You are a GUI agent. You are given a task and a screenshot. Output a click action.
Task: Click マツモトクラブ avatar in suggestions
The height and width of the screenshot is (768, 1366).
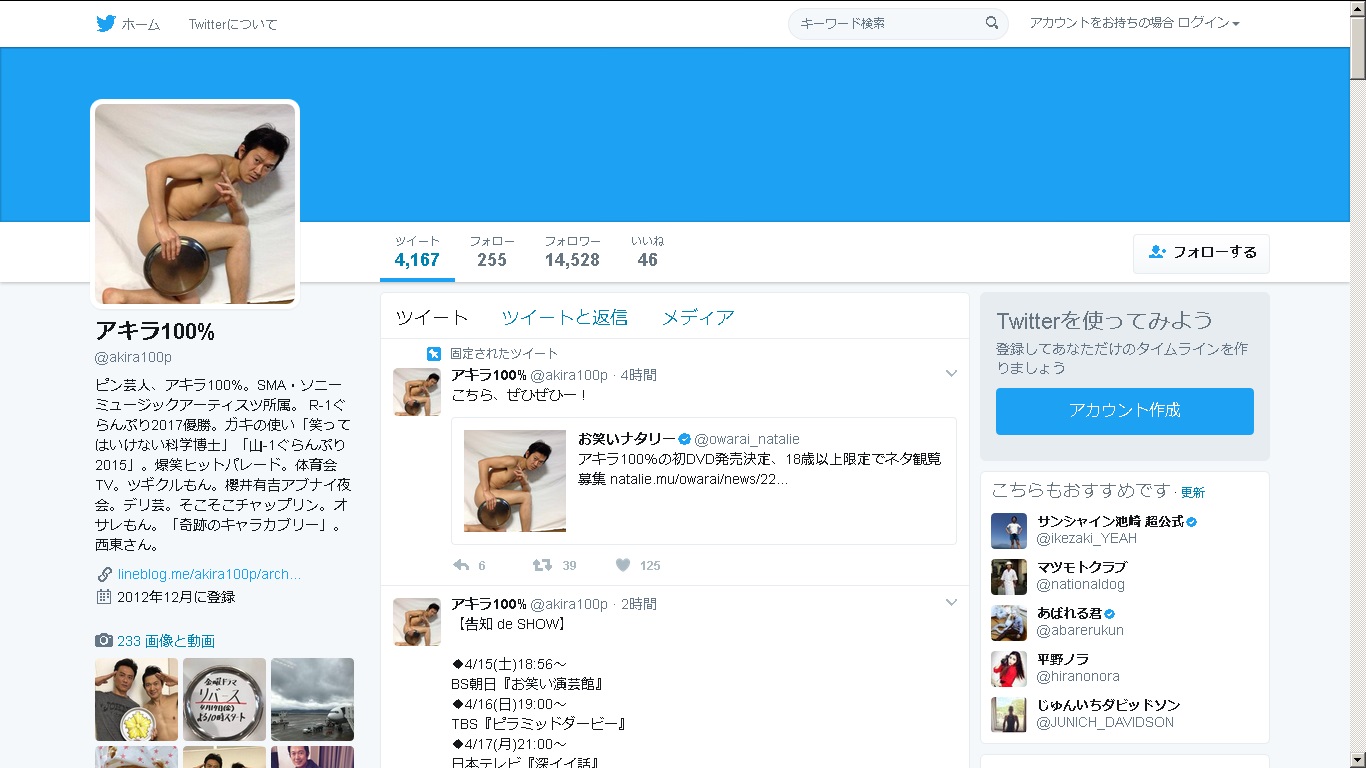(x=1009, y=577)
